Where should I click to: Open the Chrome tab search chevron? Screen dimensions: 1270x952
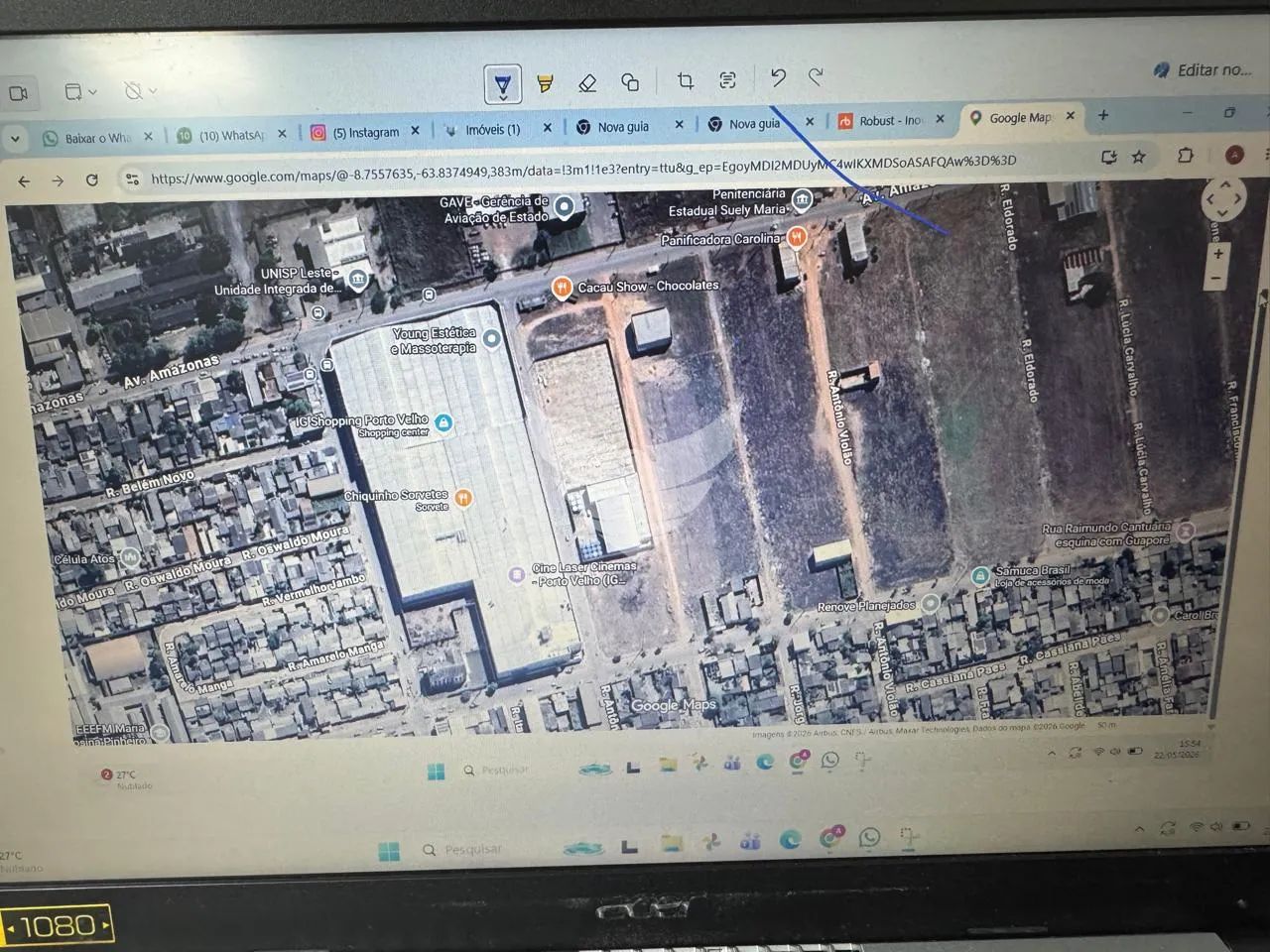tap(15, 139)
